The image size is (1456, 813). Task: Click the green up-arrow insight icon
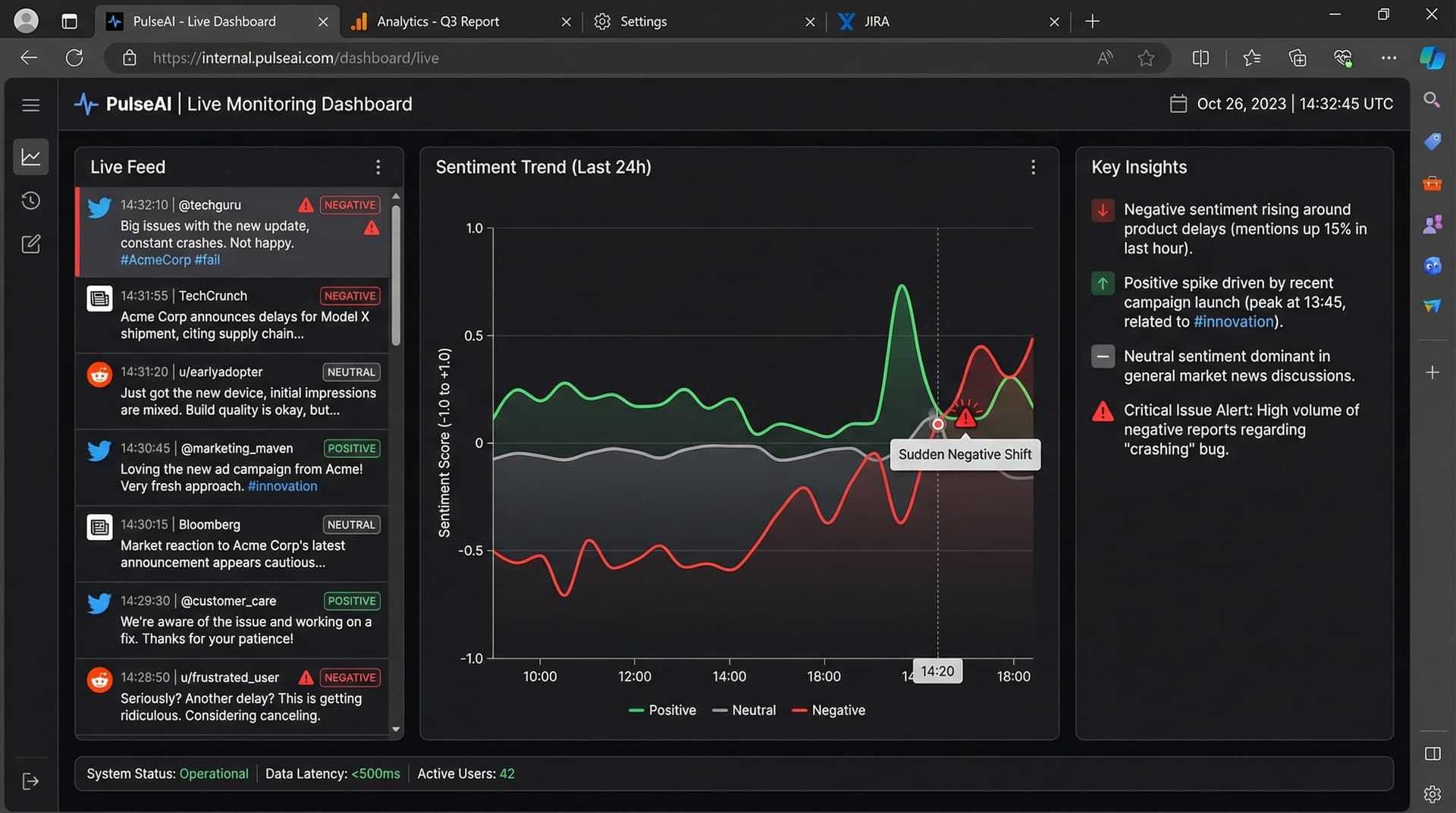coord(1103,284)
